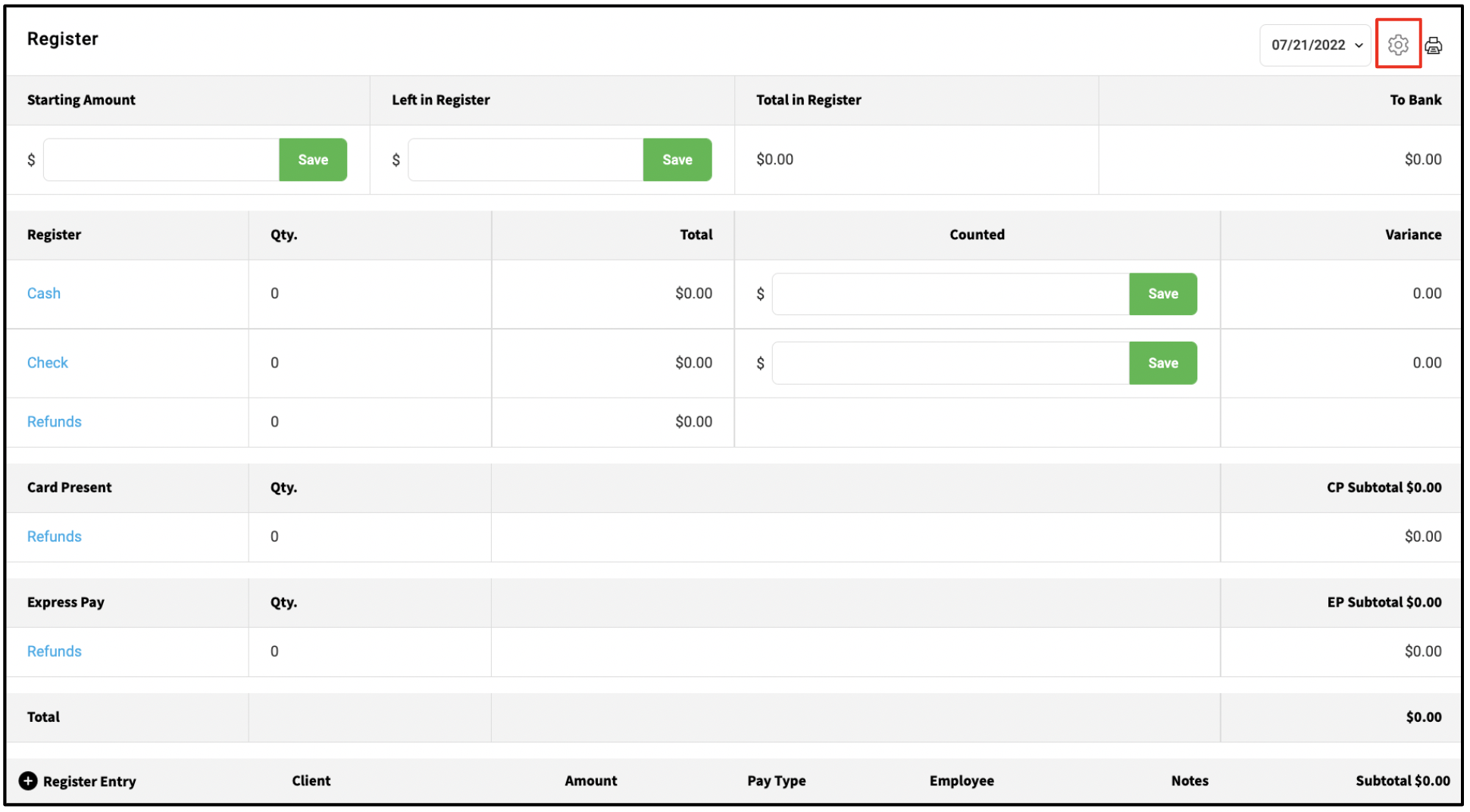The height and width of the screenshot is (812, 1470).
Task: Click the Check counted input field
Action: pos(951,363)
